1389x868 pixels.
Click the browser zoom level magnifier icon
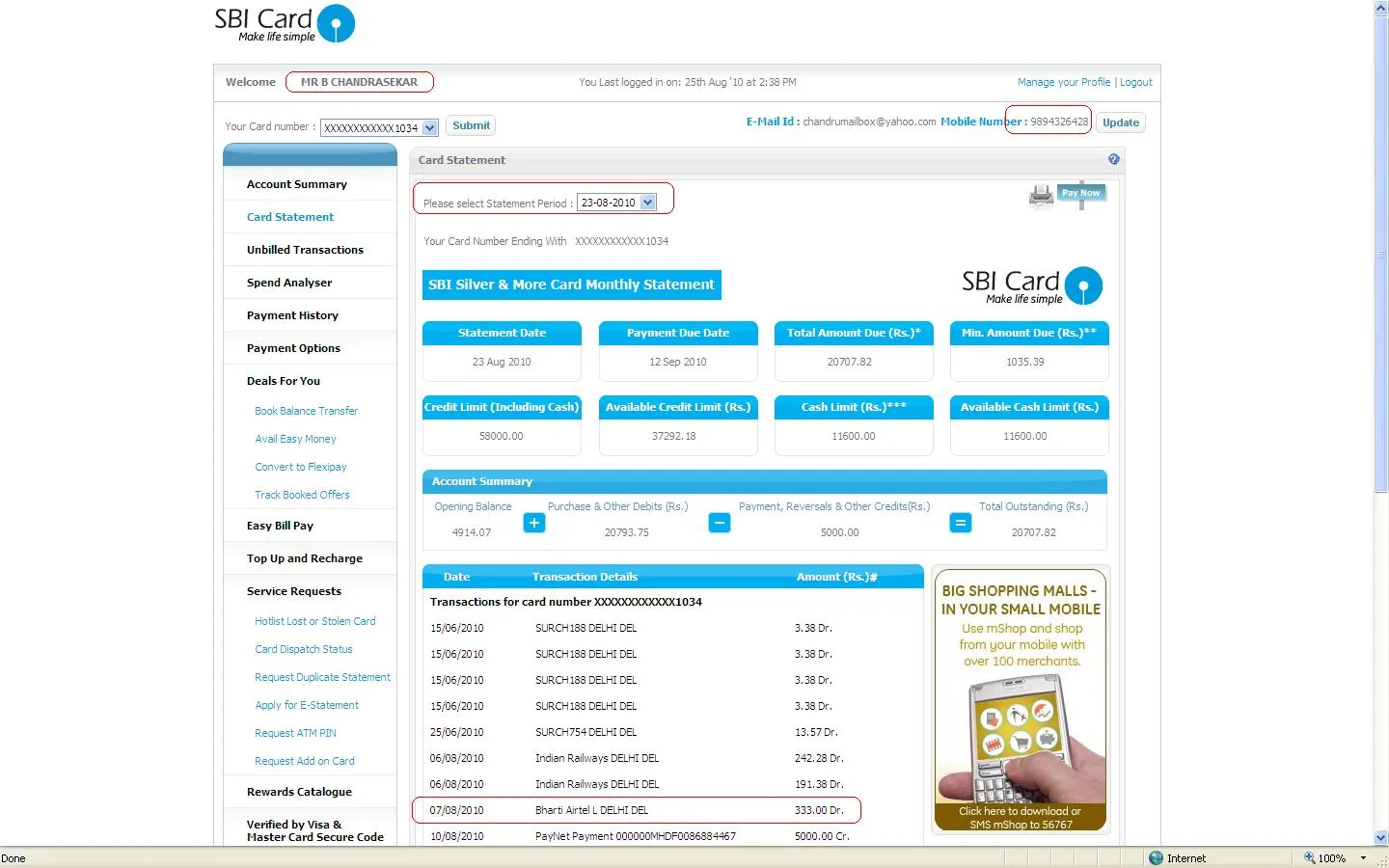[x=1309, y=857]
